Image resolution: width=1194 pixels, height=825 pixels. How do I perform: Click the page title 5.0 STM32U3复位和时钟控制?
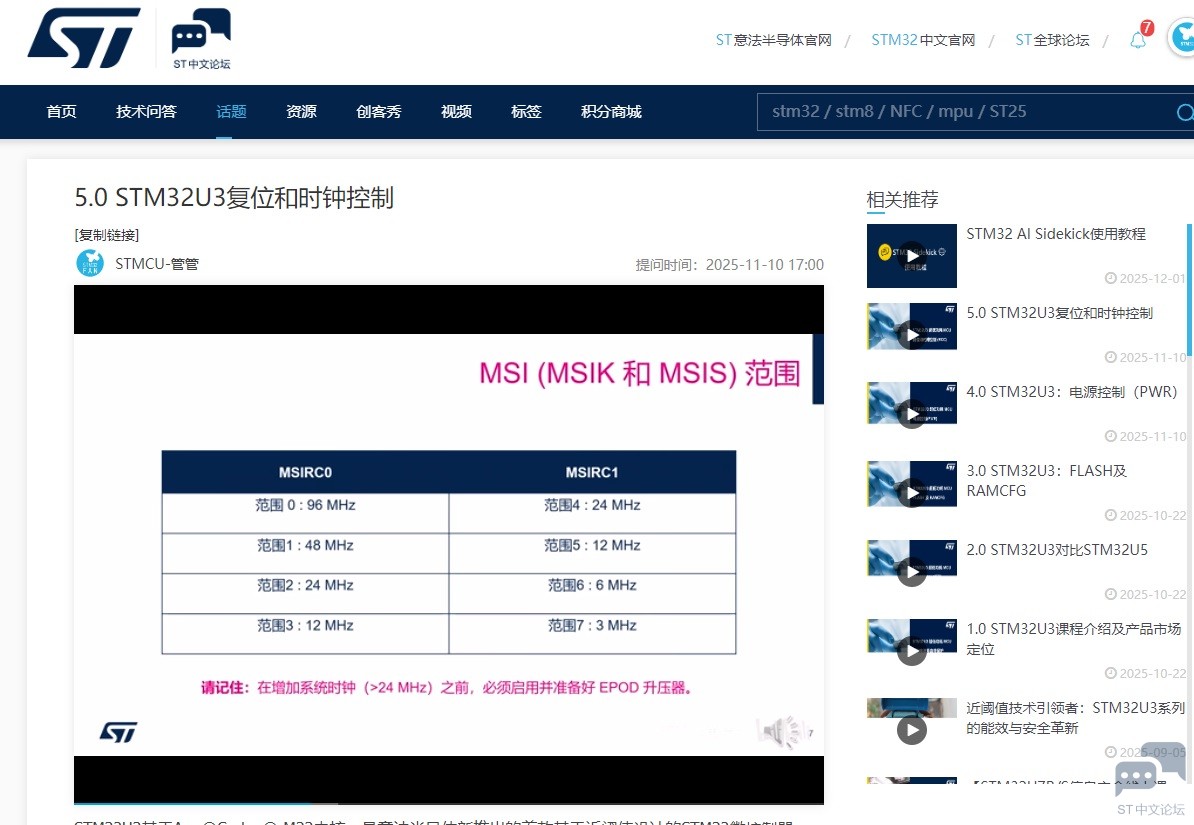[x=234, y=197]
